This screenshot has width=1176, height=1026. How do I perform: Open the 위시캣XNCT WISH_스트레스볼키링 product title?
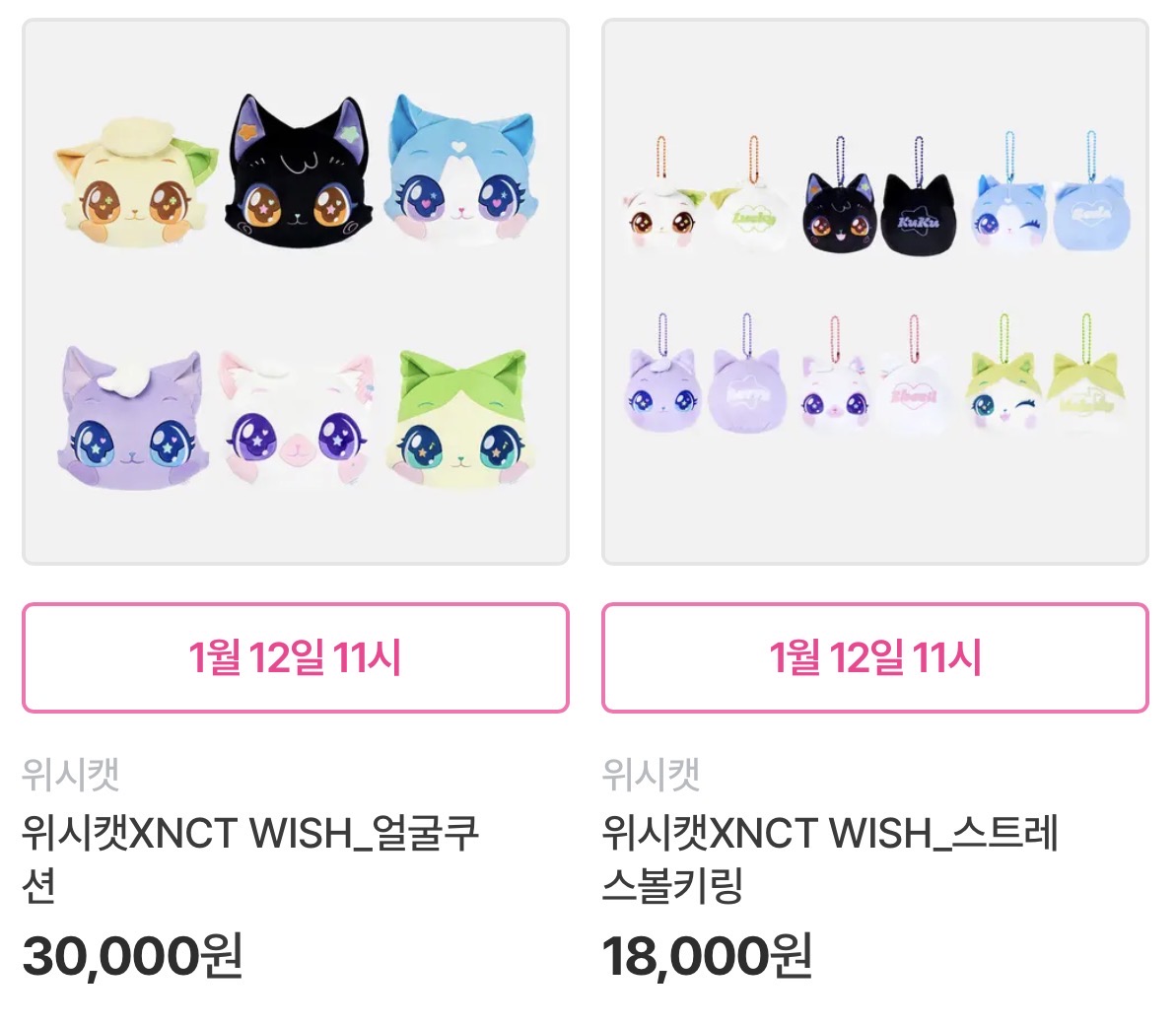coord(830,858)
